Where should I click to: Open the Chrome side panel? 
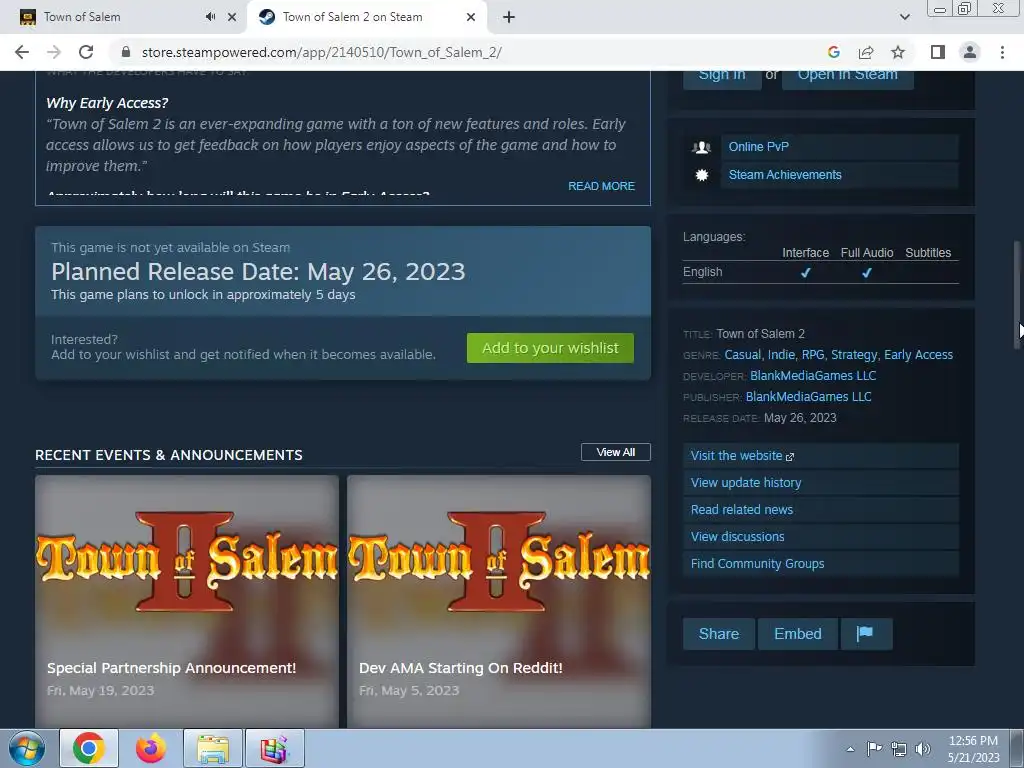(x=938, y=52)
